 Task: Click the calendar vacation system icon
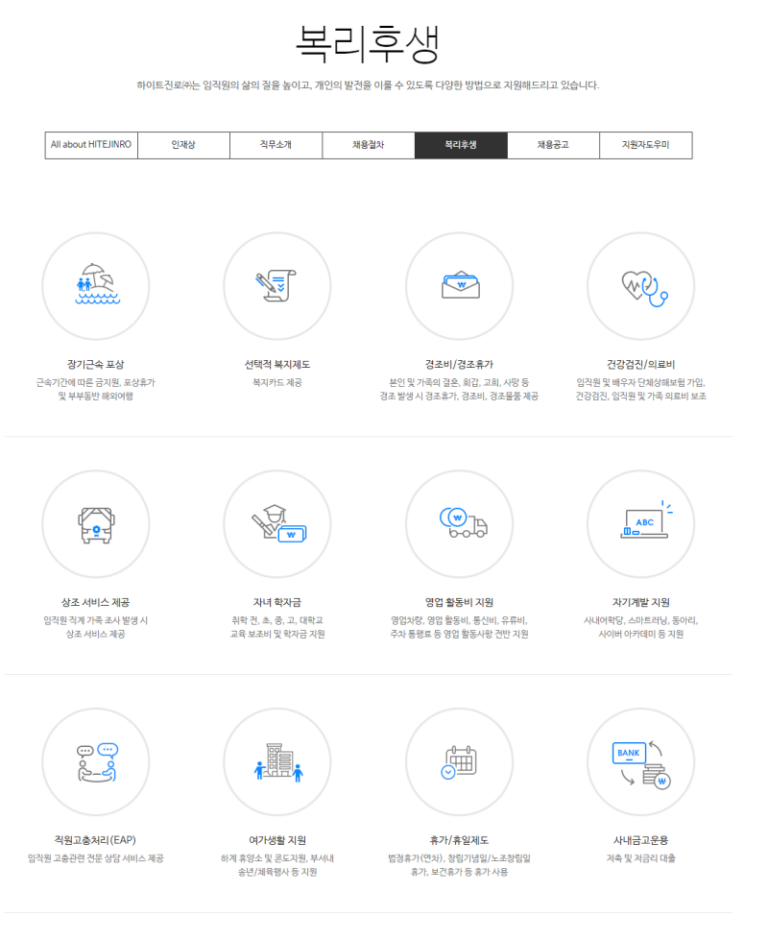pos(459,761)
